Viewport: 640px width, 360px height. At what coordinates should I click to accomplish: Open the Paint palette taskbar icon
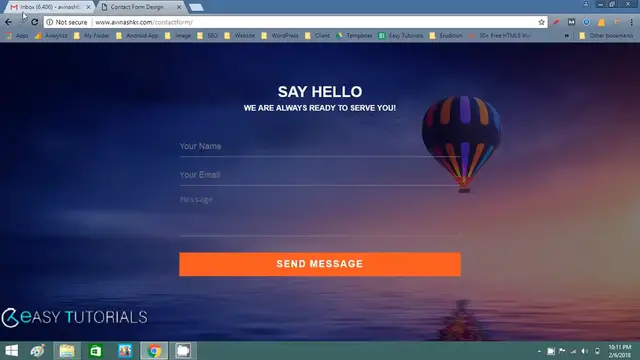pyautogui.click(x=38, y=351)
